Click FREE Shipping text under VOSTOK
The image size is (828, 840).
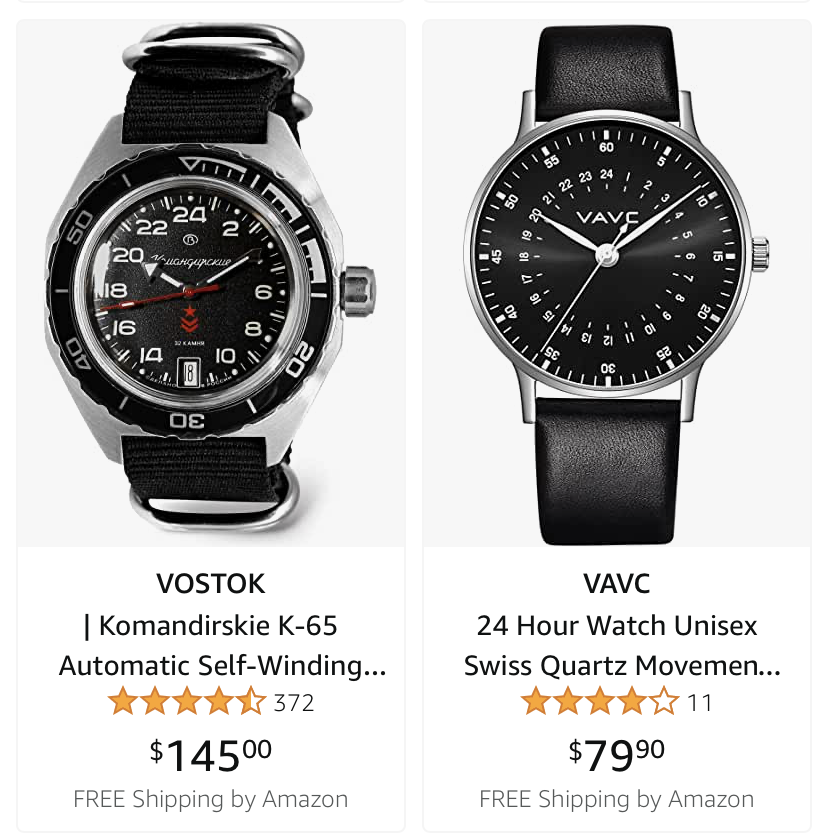(x=210, y=799)
